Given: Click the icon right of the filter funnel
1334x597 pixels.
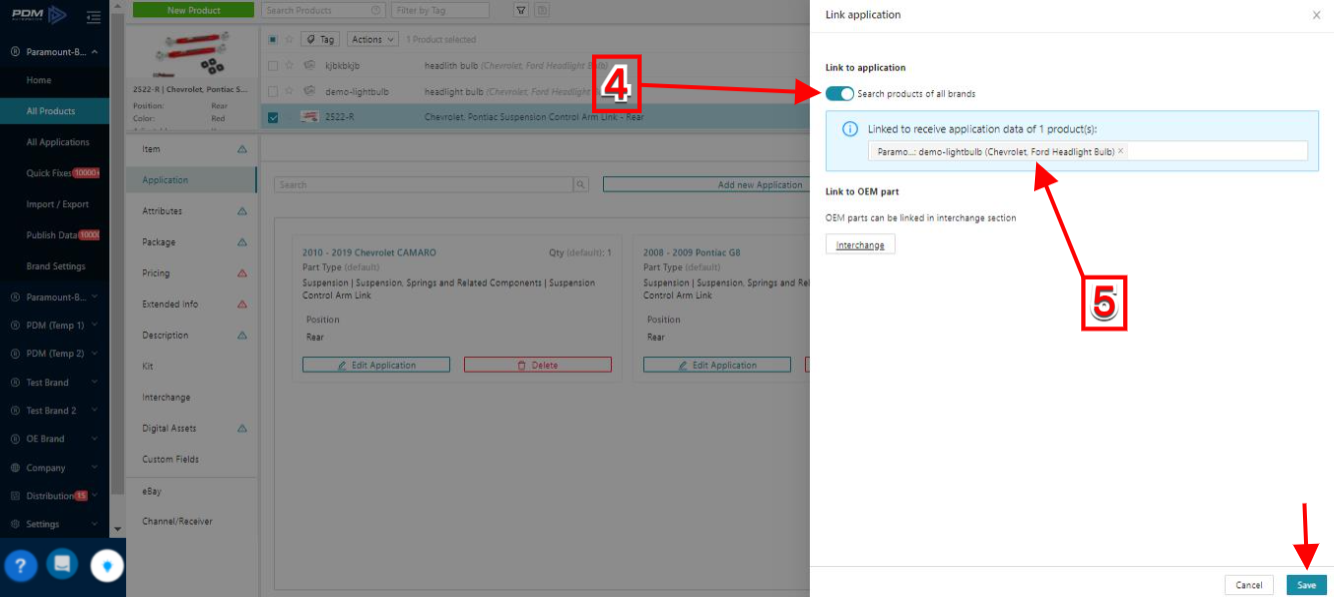Looking at the screenshot, I should [x=542, y=10].
